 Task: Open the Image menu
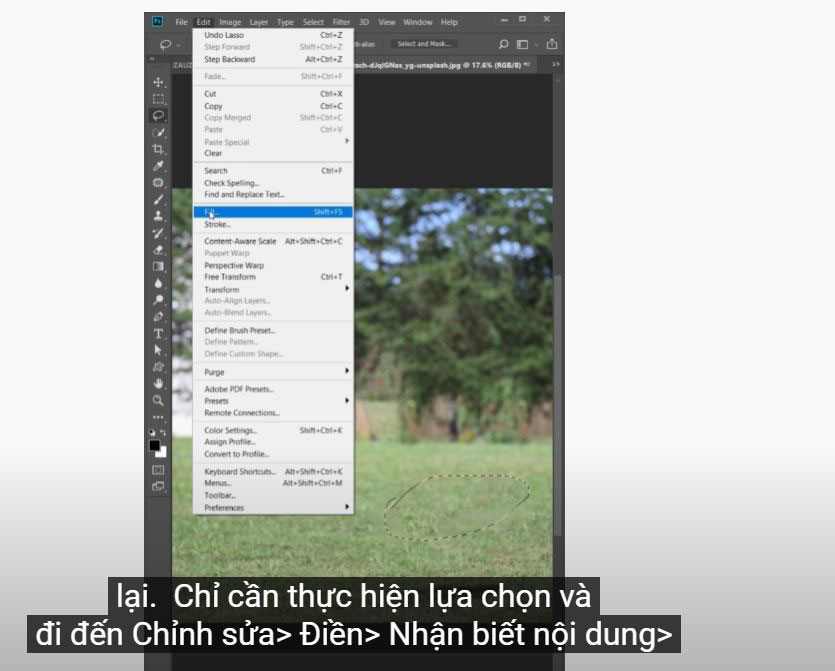point(230,22)
